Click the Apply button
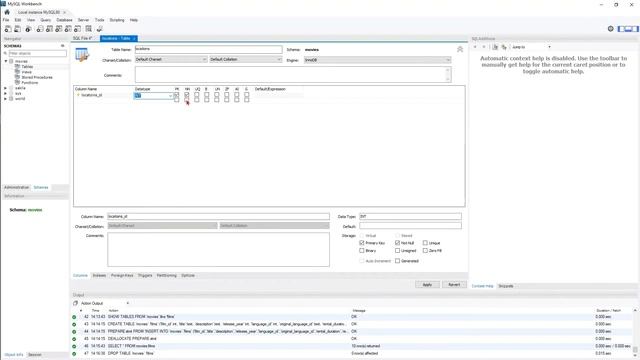The width and height of the screenshot is (640, 360). tap(427, 284)
